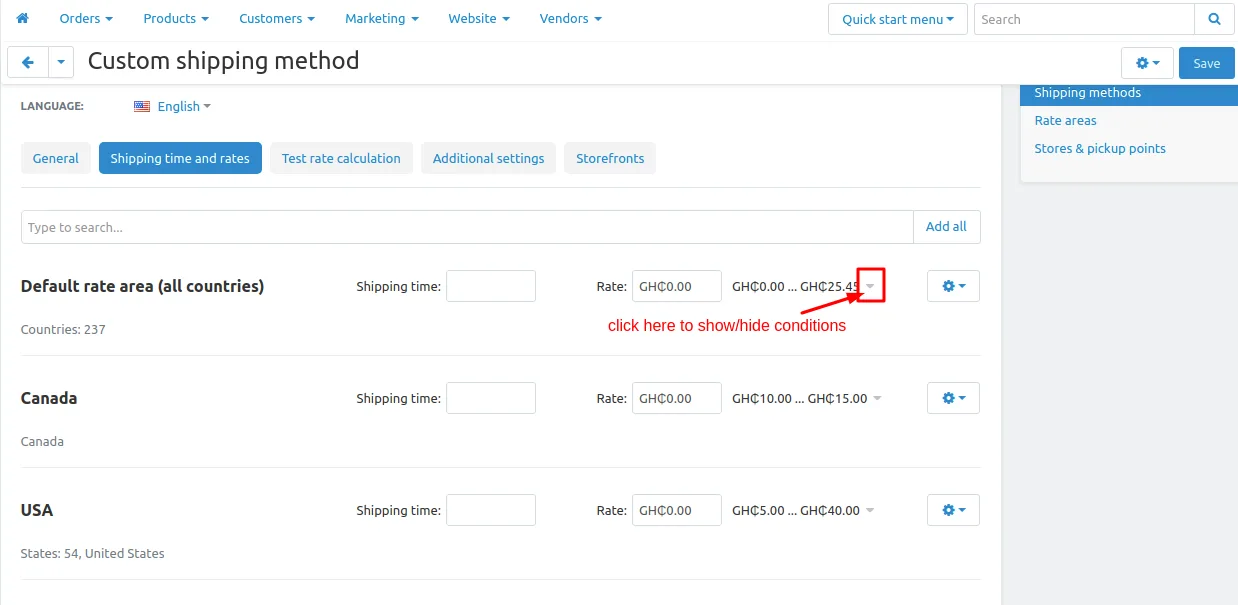
Task: Show conditions for Default rate area
Action: 871,286
